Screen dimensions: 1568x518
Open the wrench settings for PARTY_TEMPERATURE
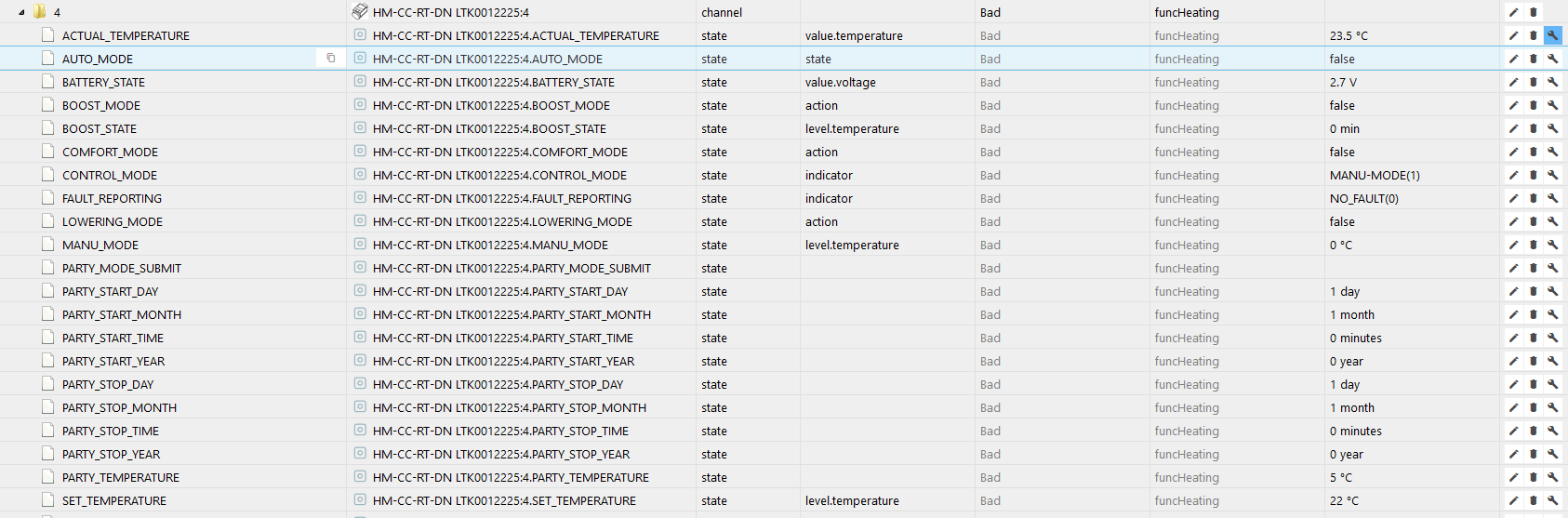pos(1552,477)
